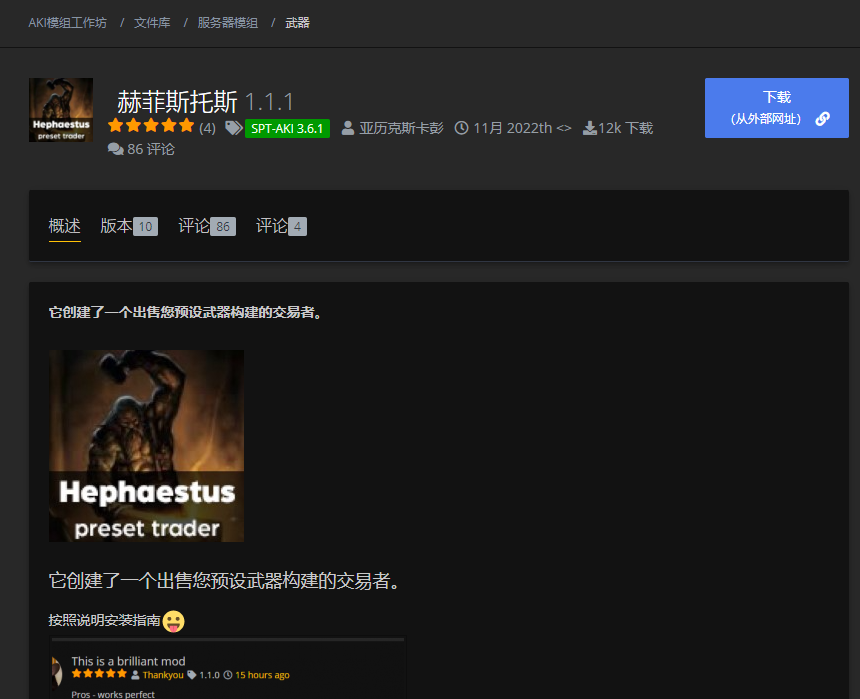Click the tag icon beside 1.1.0
The height and width of the screenshot is (699, 860).
click(x=191, y=675)
